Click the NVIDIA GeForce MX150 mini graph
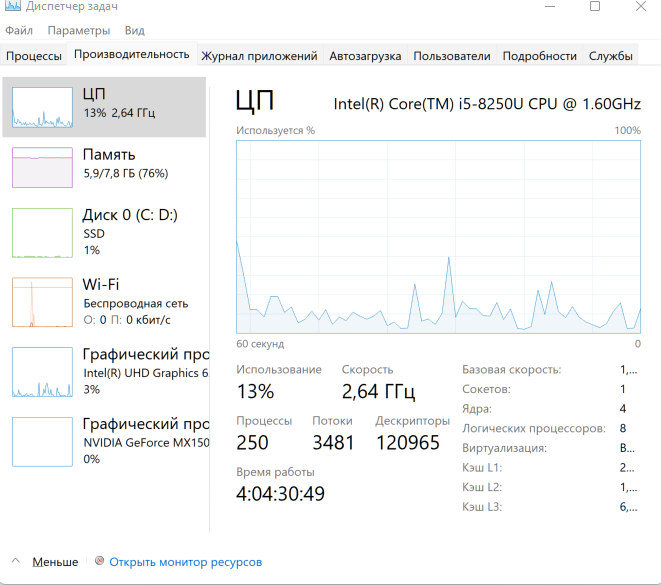 pos(42,442)
